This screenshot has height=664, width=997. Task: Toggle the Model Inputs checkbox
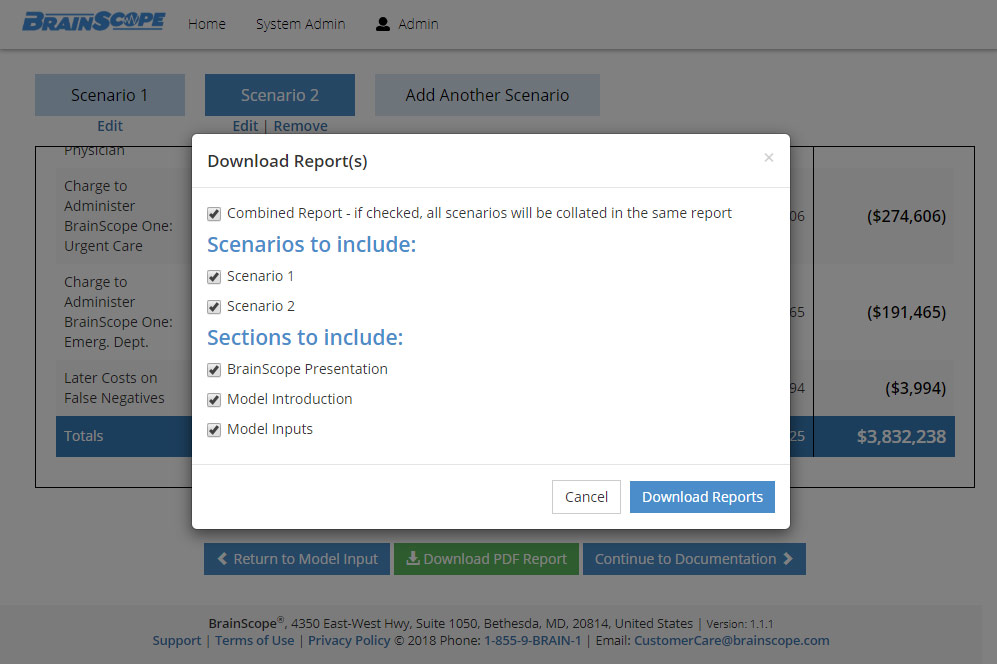pyautogui.click(x=214, y=429)
